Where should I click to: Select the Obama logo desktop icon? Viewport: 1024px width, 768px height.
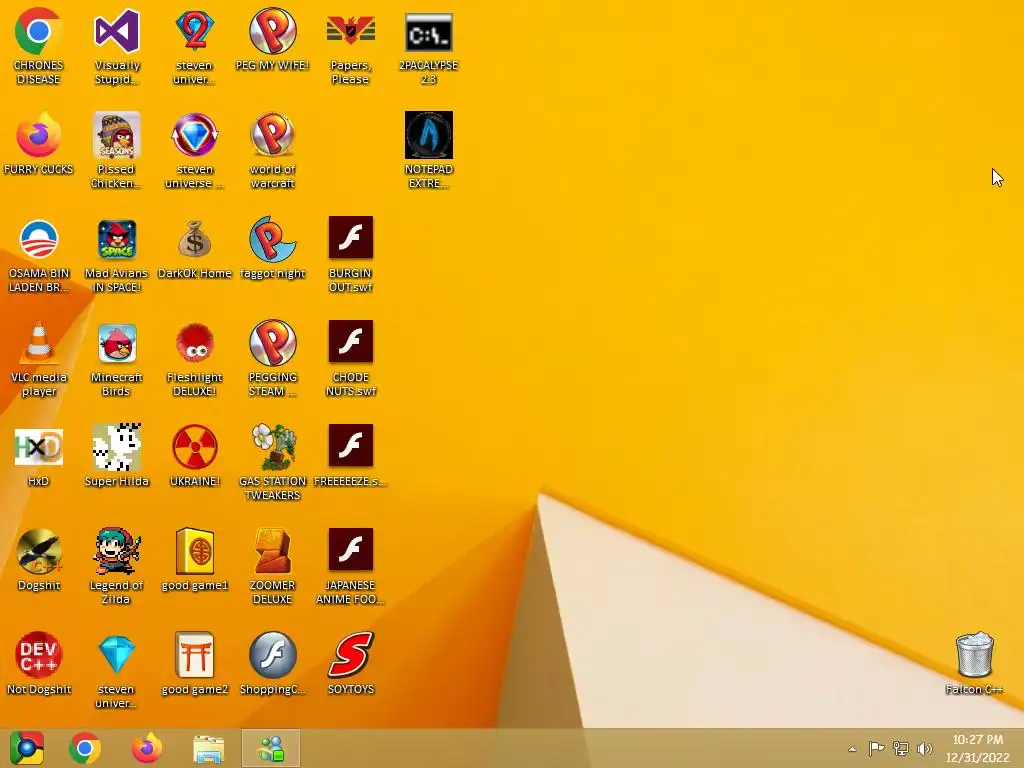point(39,239)
